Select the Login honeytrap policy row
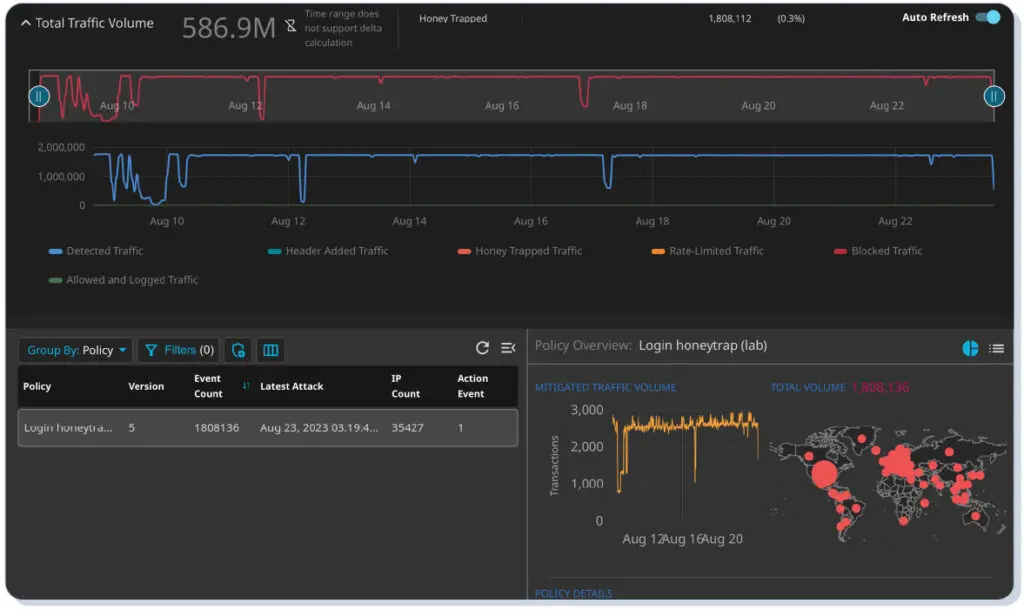Viewport: 1024px width, 610px height. (268, 428)
